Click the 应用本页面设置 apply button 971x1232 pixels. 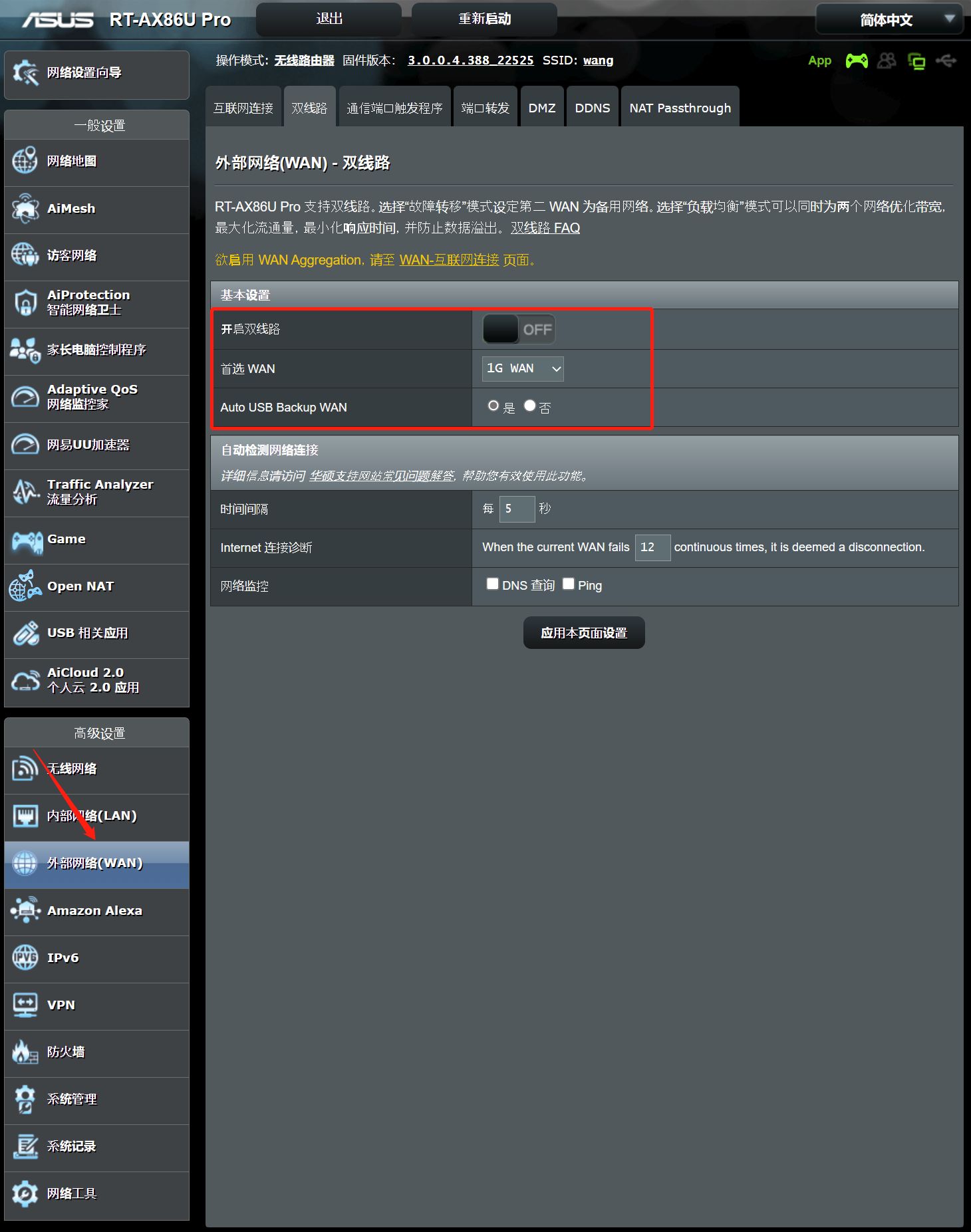point(584,633)
